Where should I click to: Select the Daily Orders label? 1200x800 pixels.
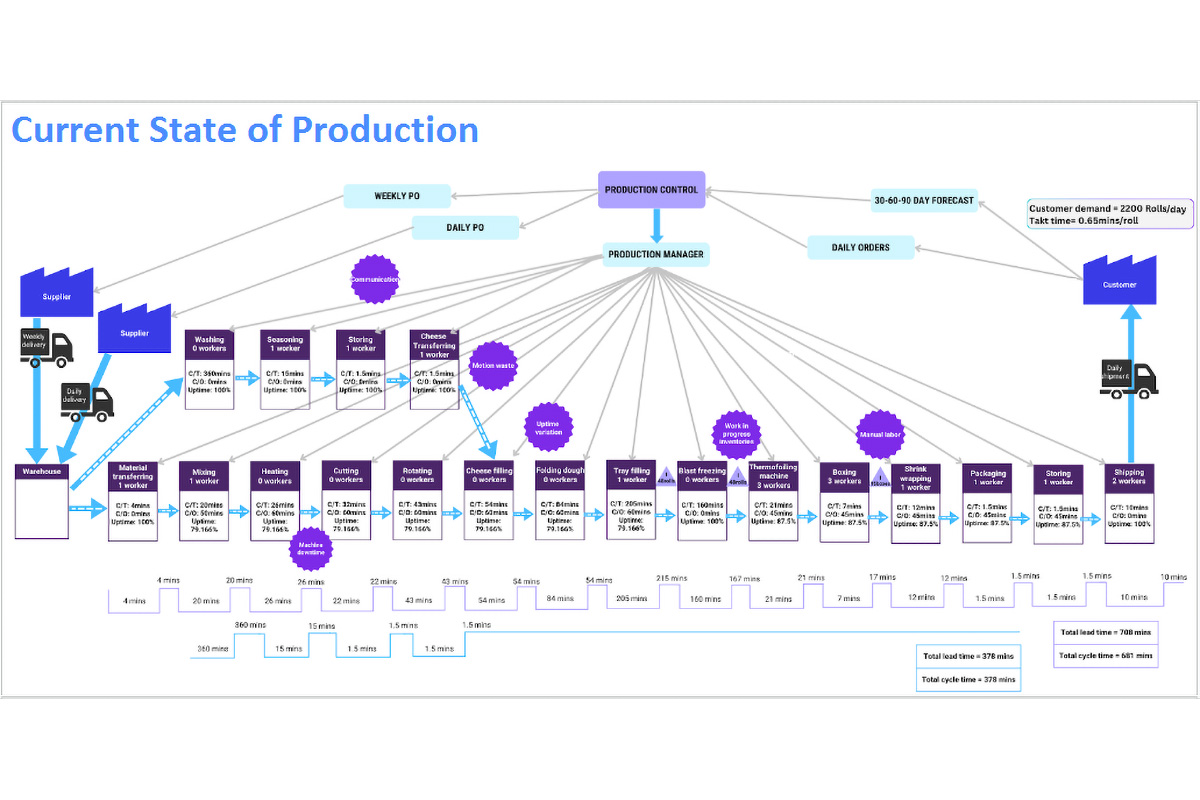[x=860, y=247]
